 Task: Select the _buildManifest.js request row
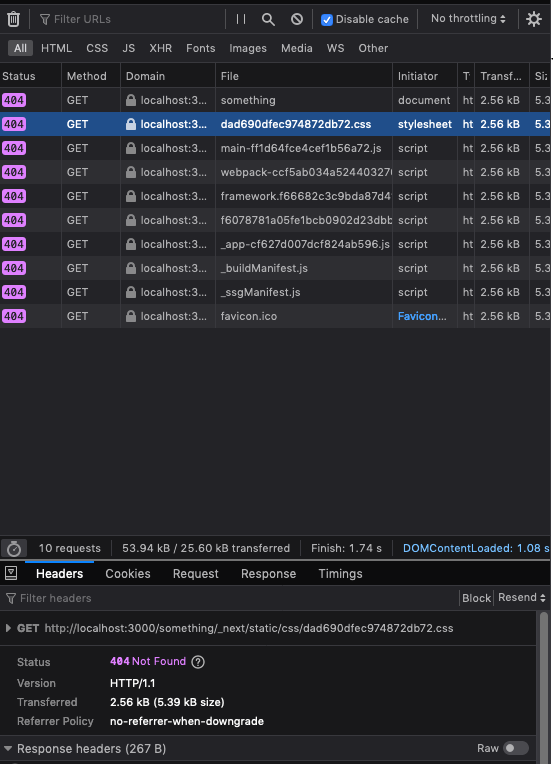pos(275,268)
